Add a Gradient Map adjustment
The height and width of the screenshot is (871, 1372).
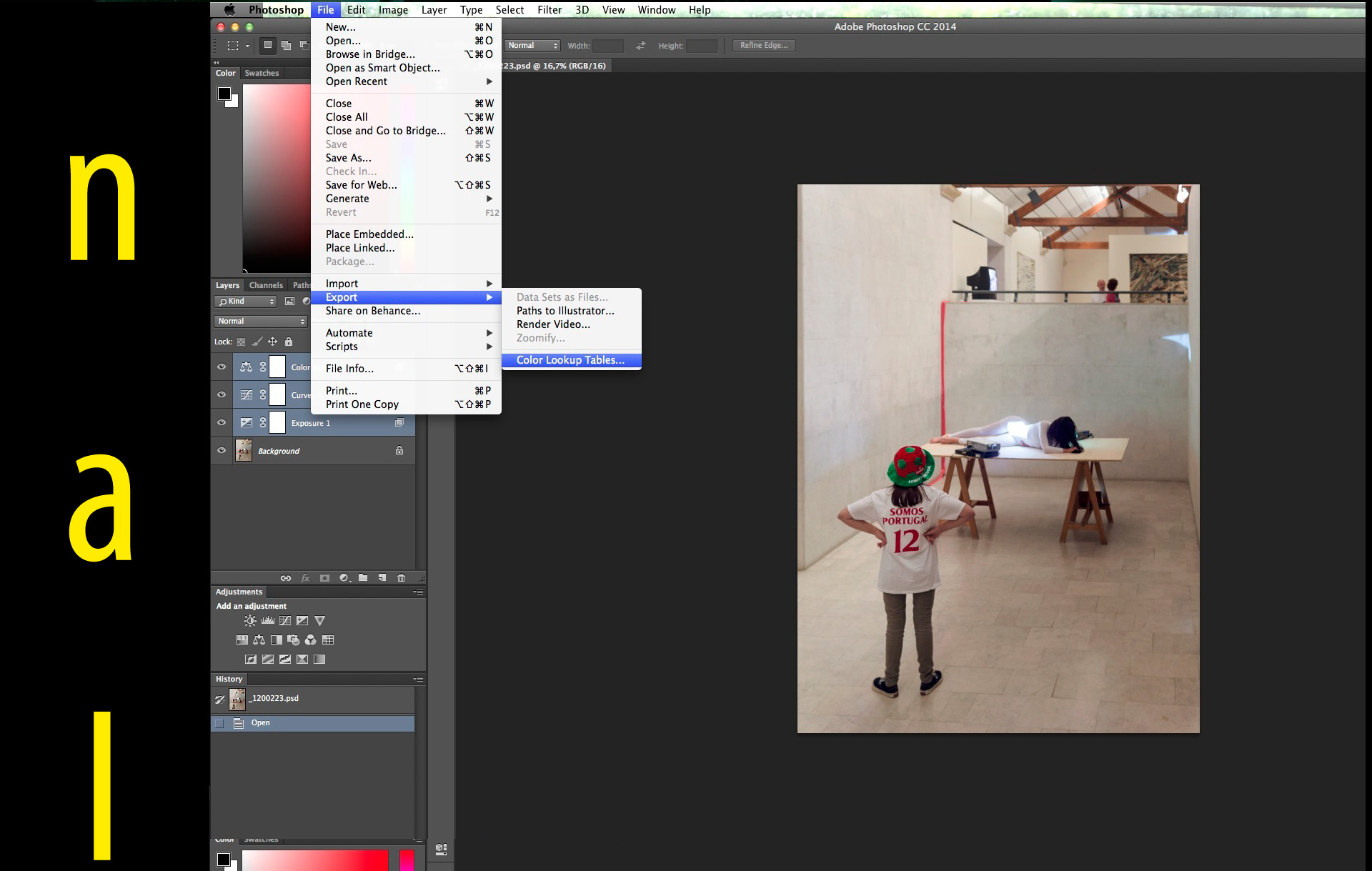pyautogui.click(x=319, y=660)
